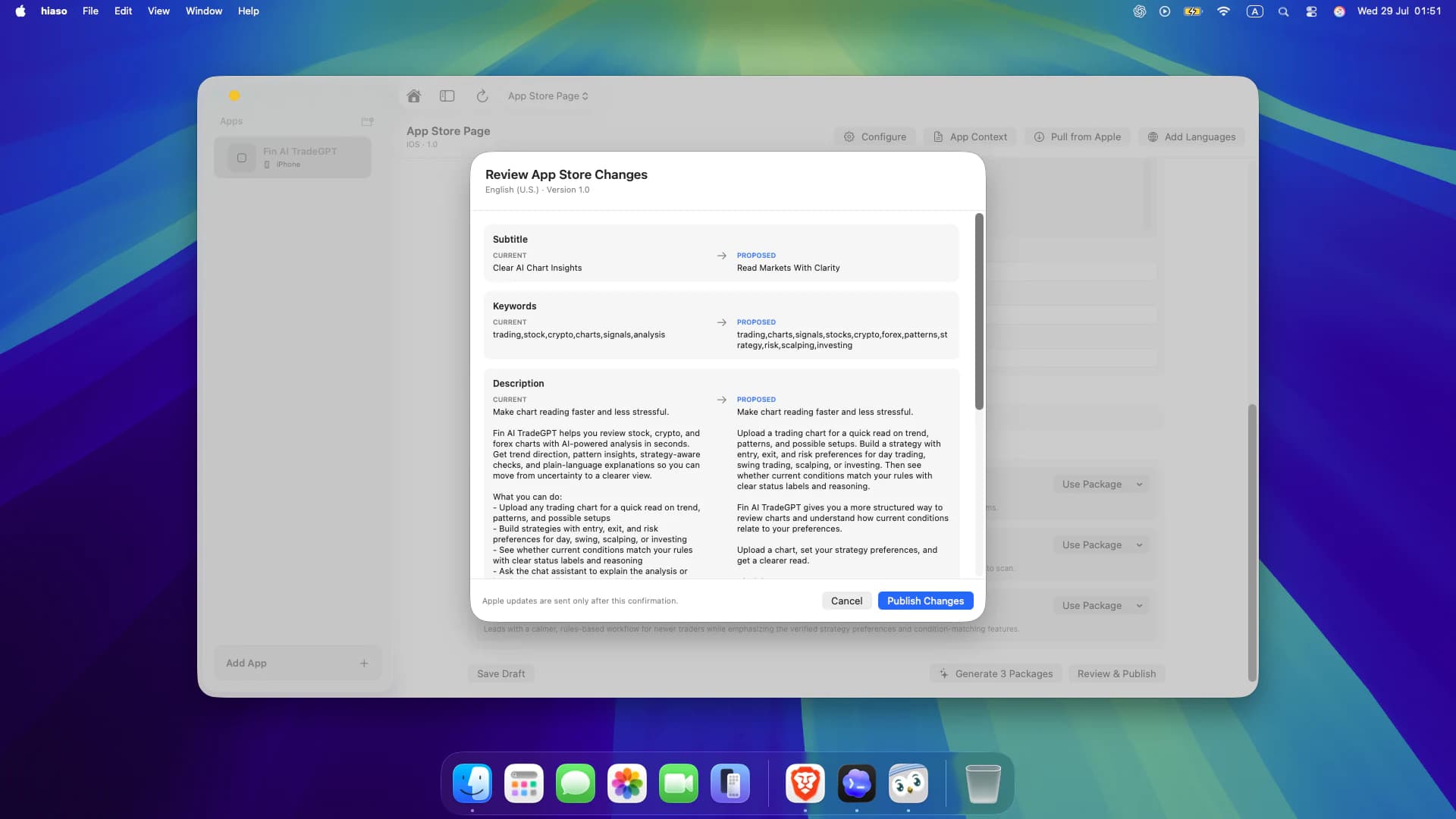Click the main window's right scrollbar

click(1252, 543)
